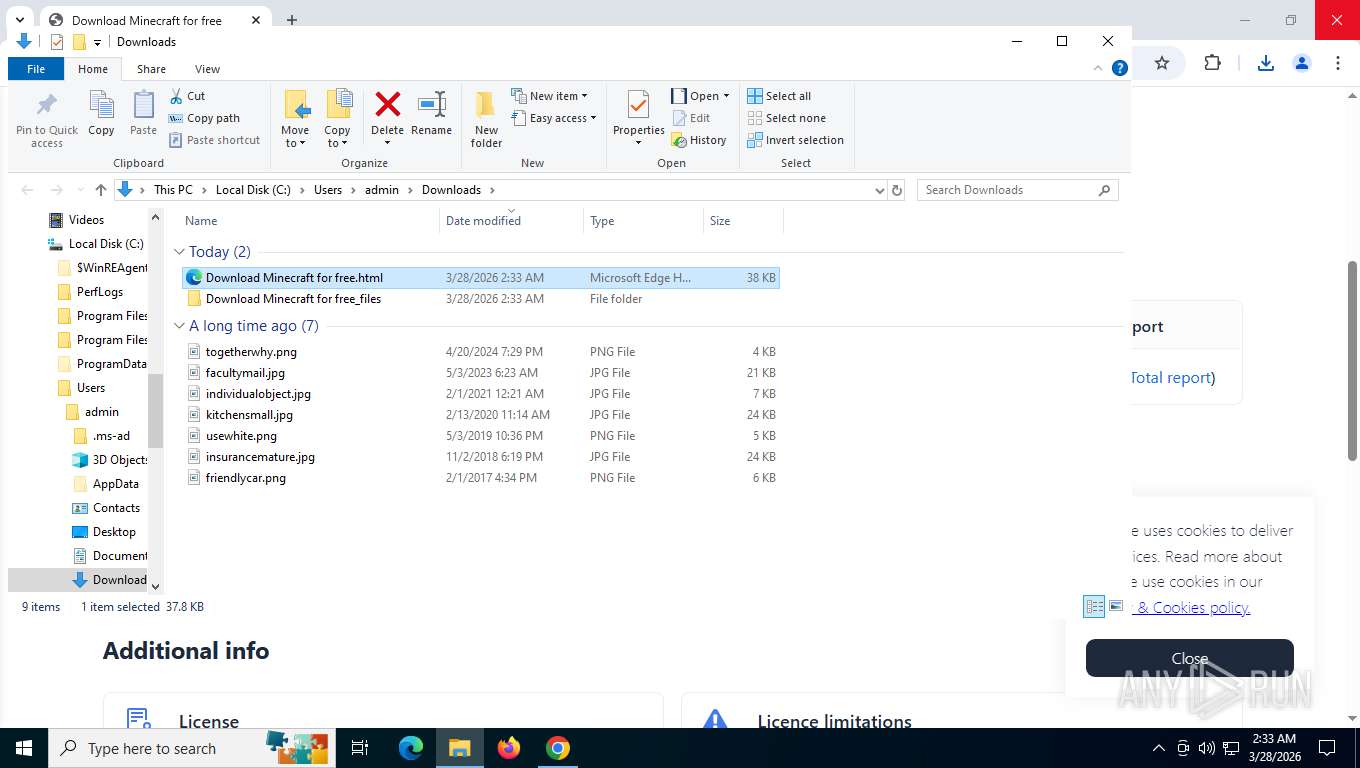This screenshot has width=1360, height=768.
Task: Open address bar history dropdown
Action: click(x=879, y=190)
